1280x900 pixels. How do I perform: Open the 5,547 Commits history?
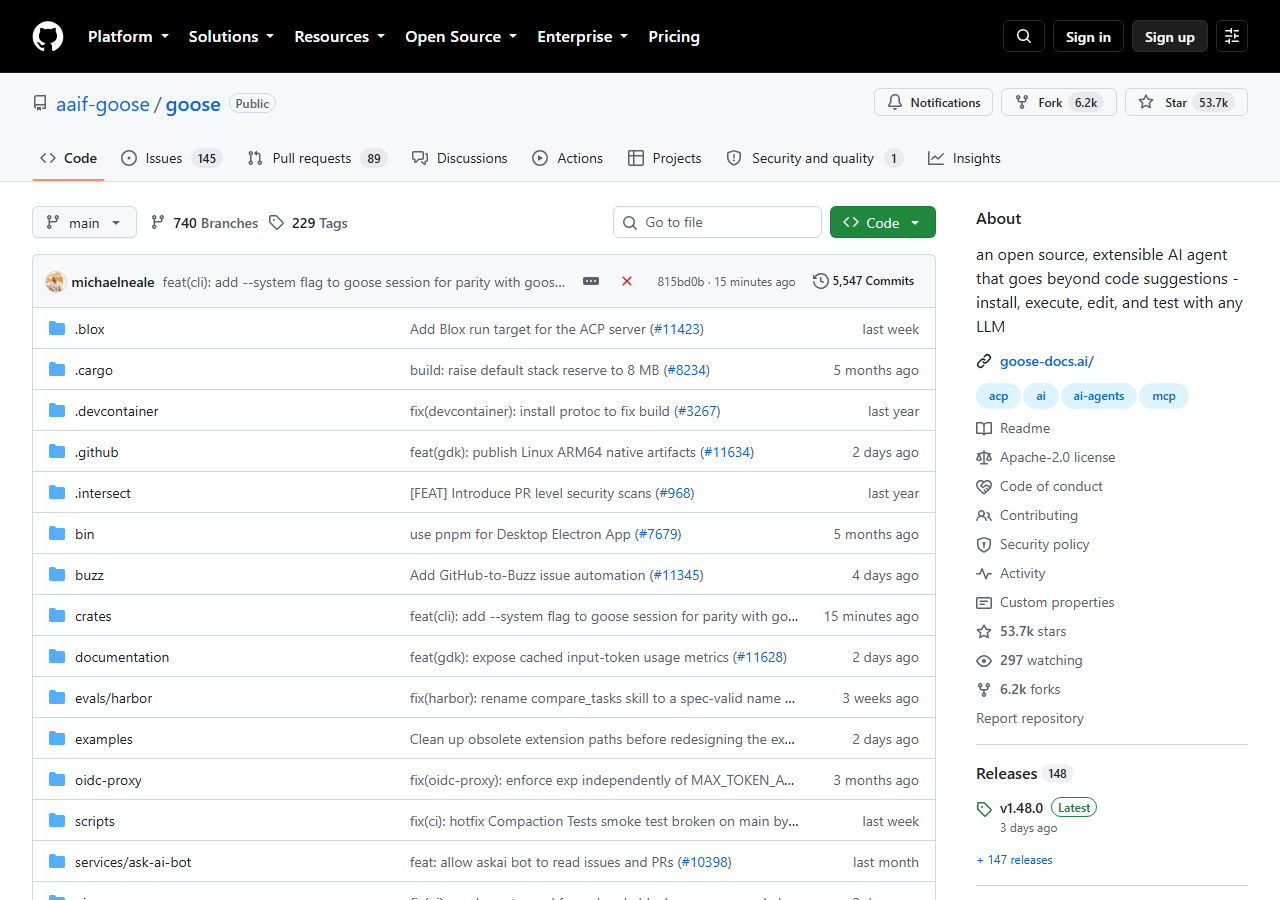point(864,281)
